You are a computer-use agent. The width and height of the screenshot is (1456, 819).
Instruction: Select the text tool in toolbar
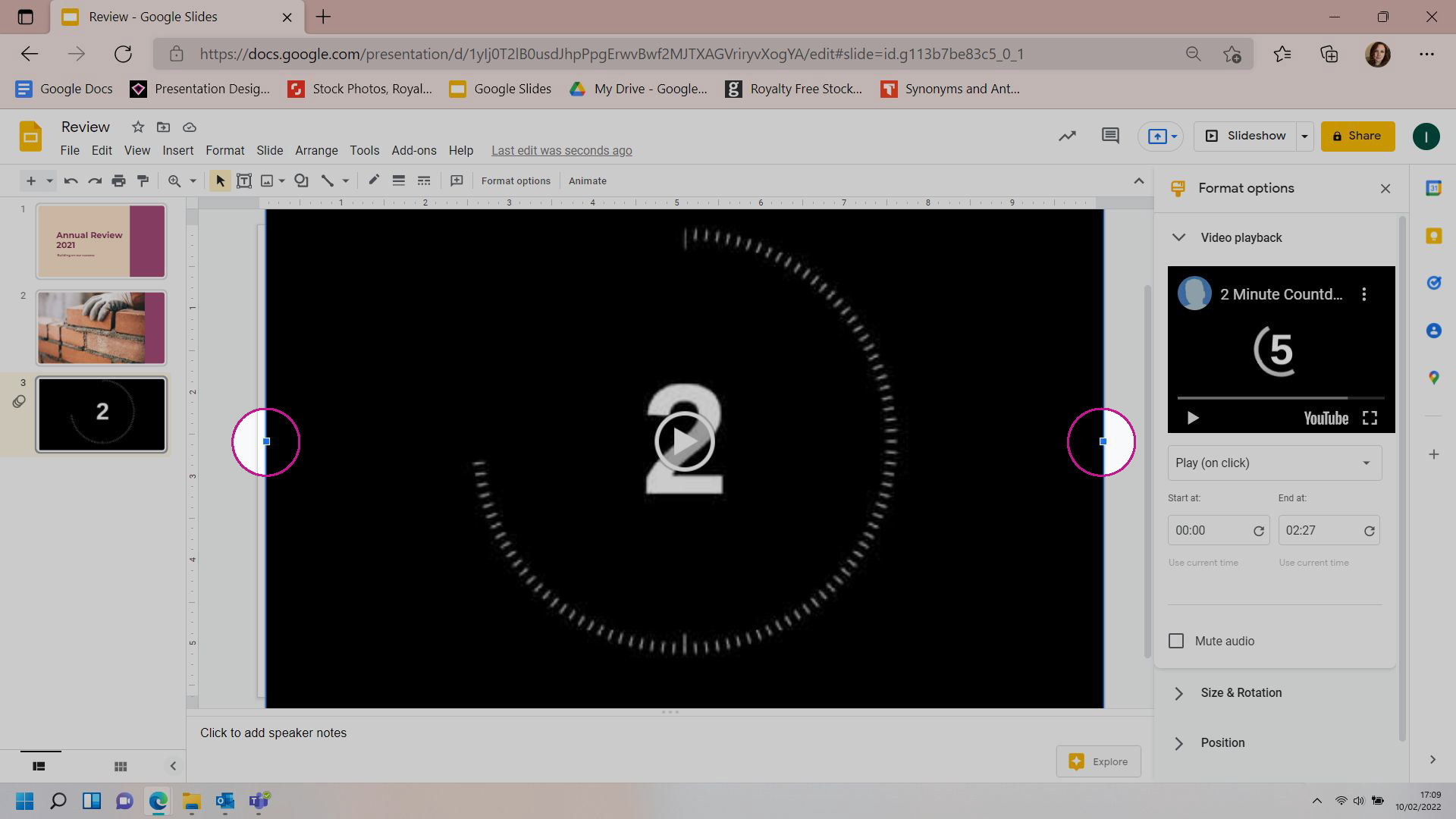point(244,181)
